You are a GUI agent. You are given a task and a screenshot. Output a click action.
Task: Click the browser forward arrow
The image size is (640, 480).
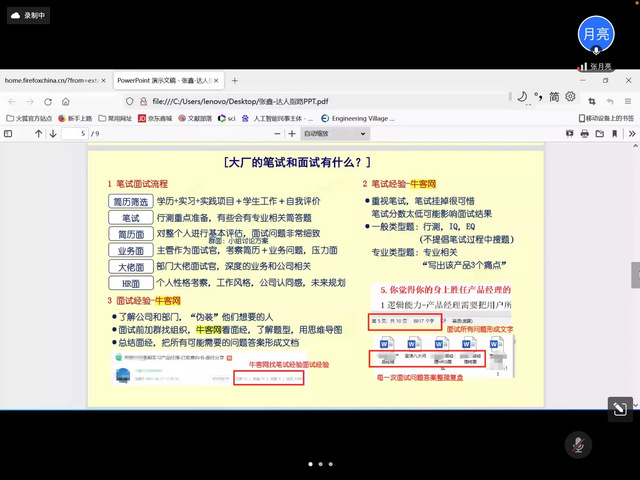[x=30, y=101]
